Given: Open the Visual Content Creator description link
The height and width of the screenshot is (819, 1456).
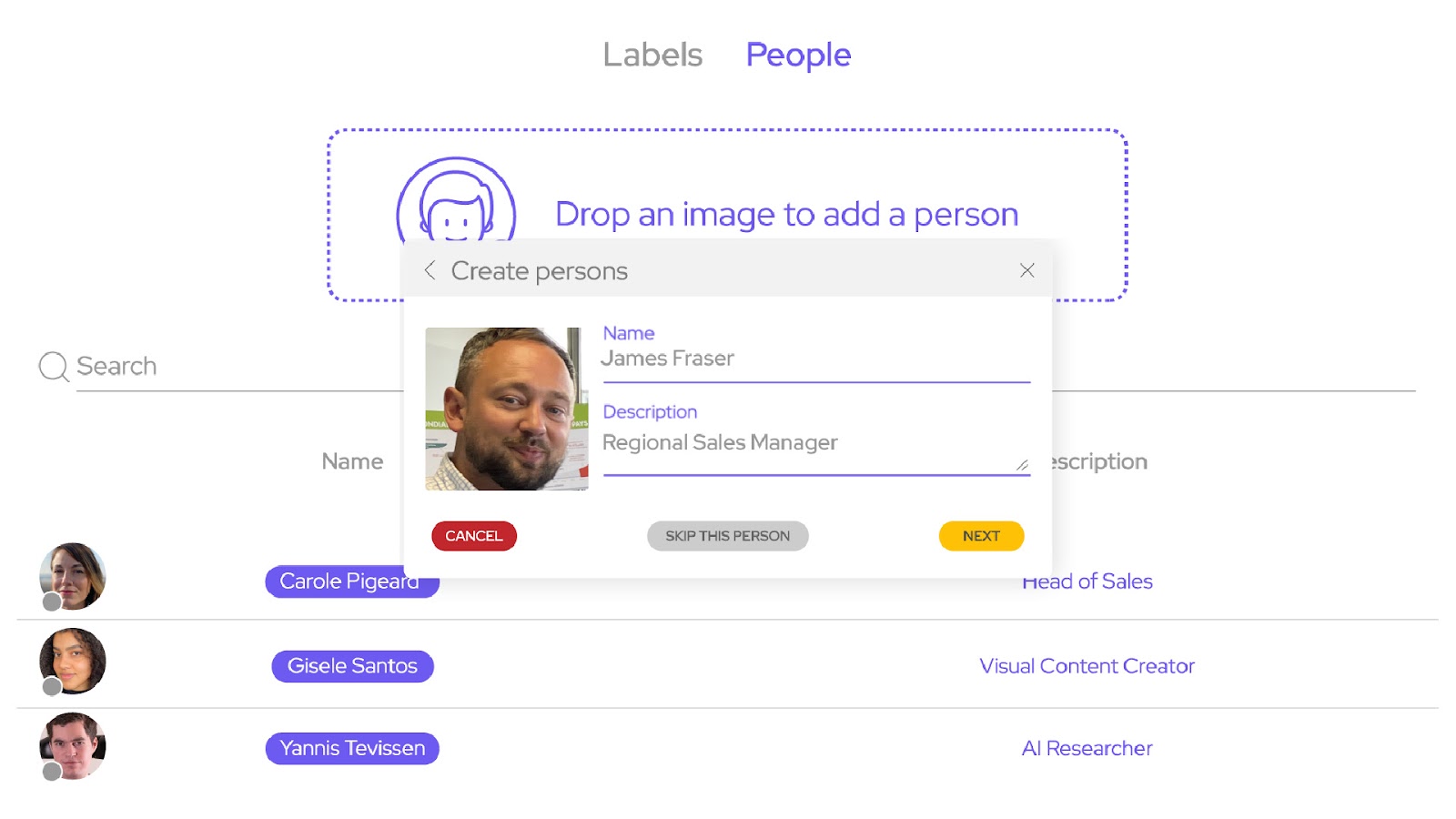Looking at the screenshot, I should (1087, 665).
